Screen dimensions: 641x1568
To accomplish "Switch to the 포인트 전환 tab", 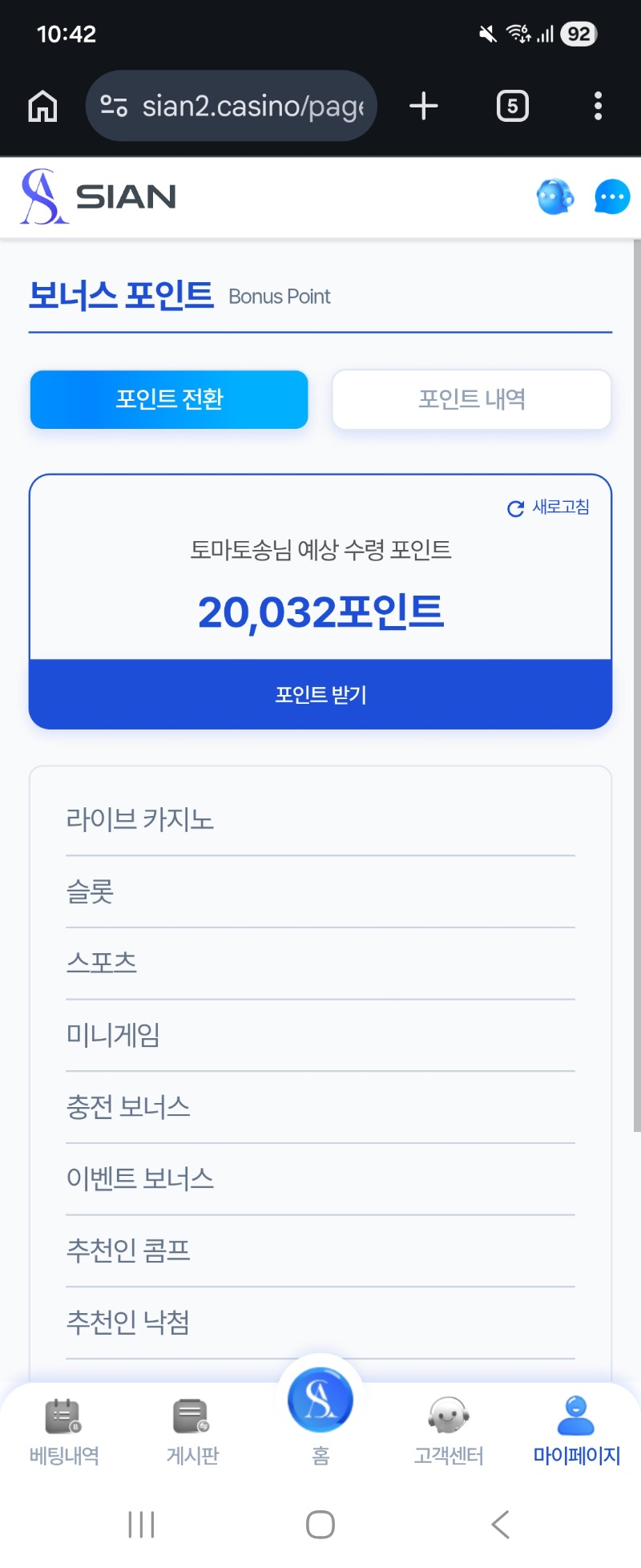I will 169,399.
